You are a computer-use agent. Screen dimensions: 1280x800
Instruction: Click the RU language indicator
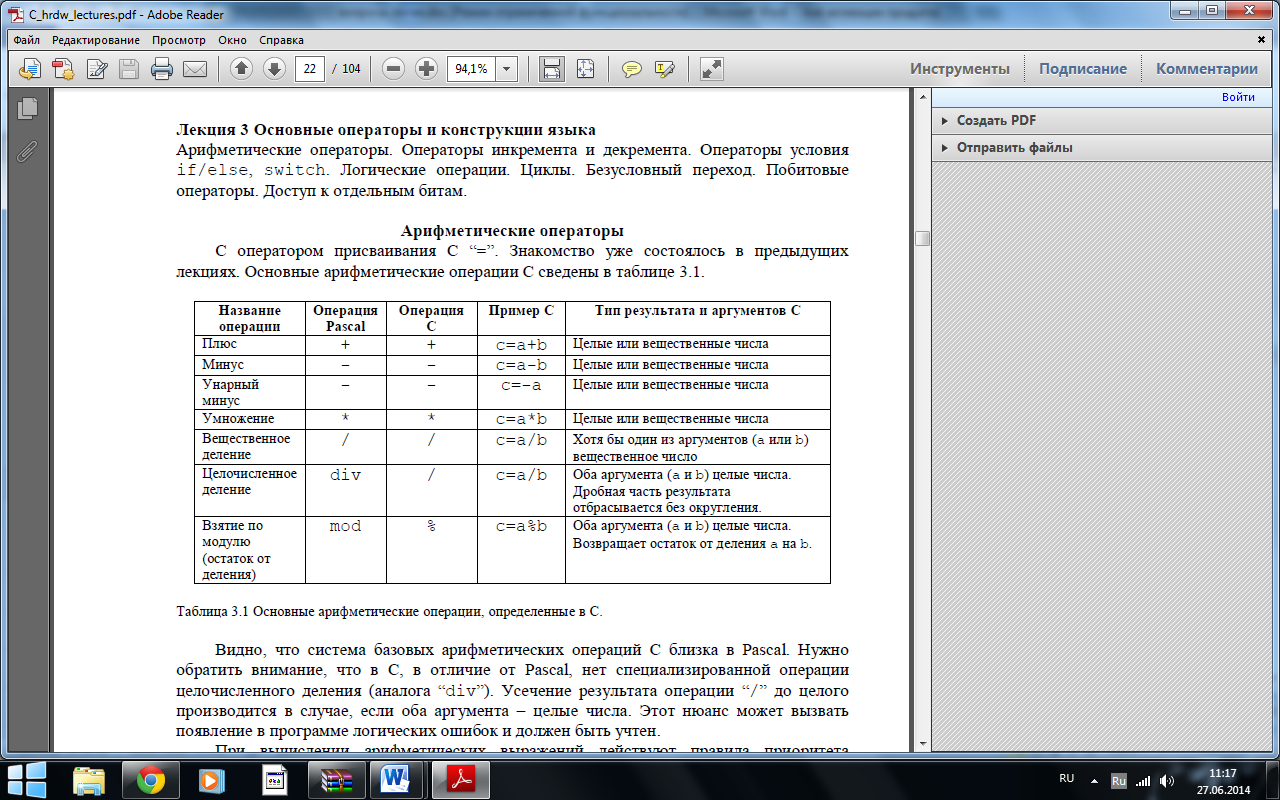[1066, 778]
